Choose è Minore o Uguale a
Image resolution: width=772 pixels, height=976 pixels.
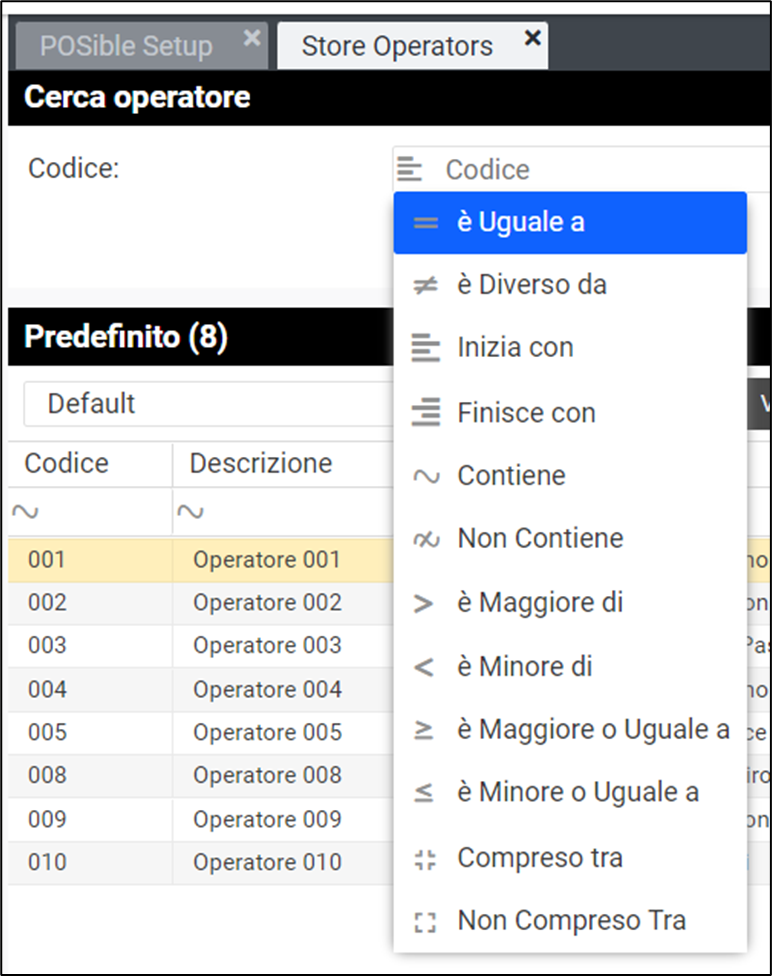[x=578, y=793]
